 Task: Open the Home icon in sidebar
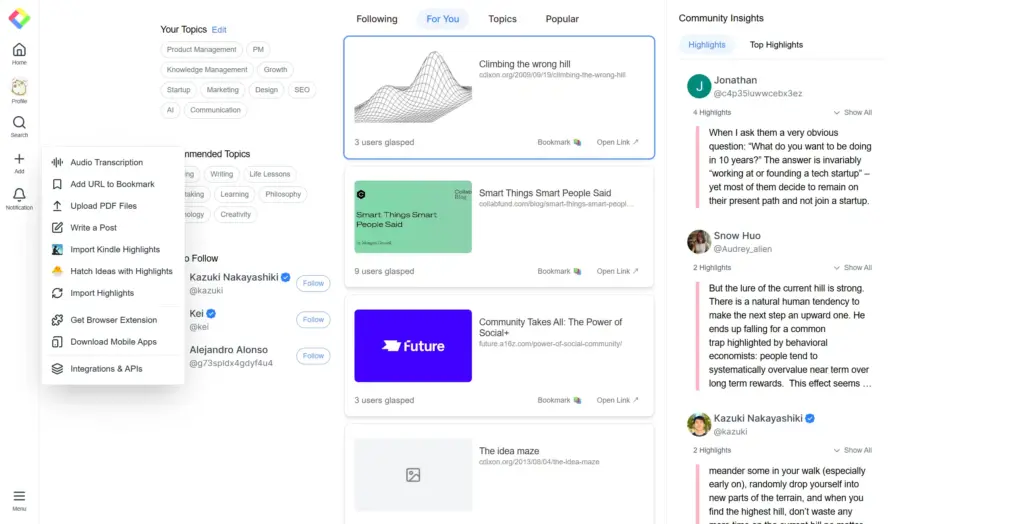19,50
